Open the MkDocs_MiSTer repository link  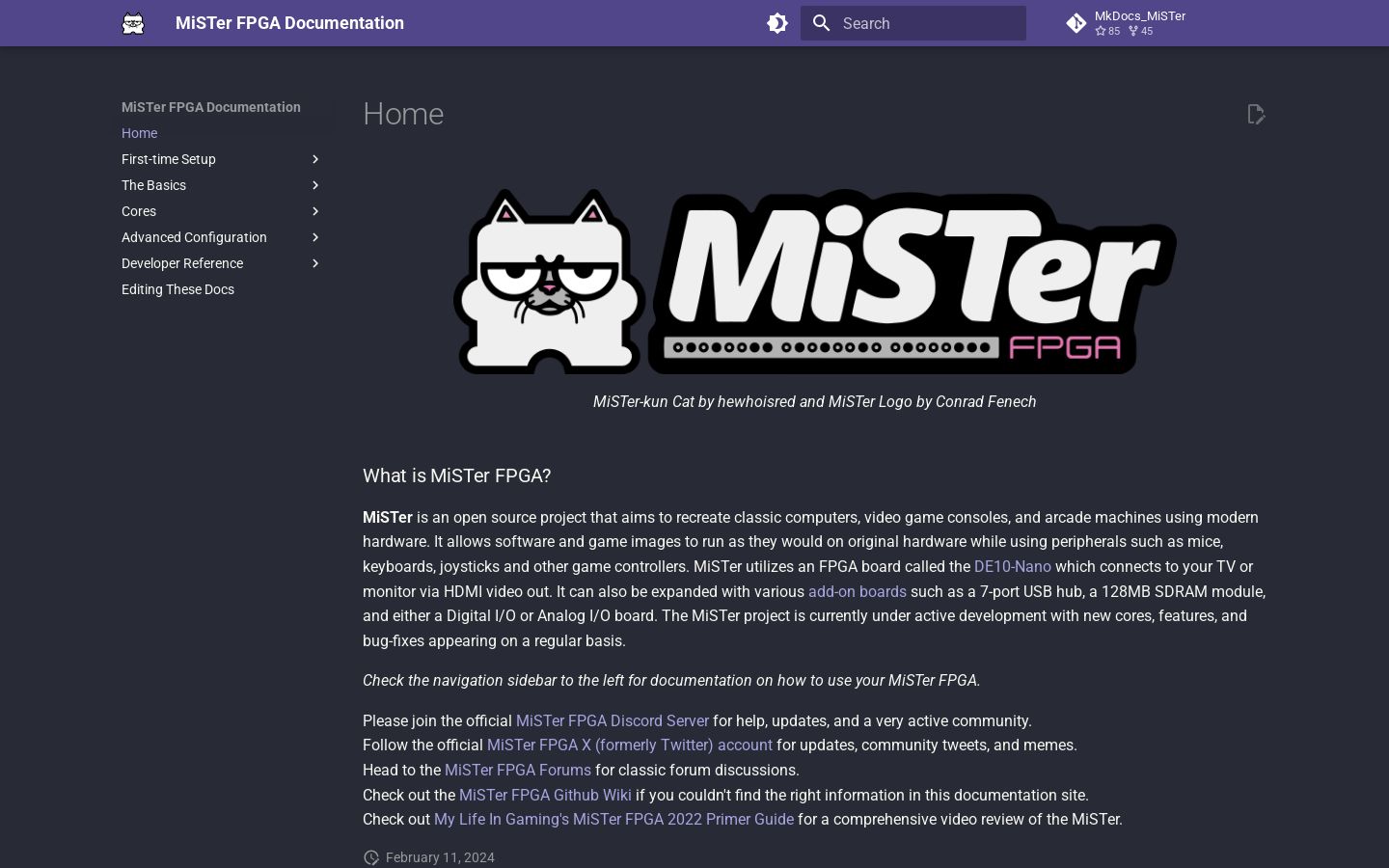click(1139, 15)
